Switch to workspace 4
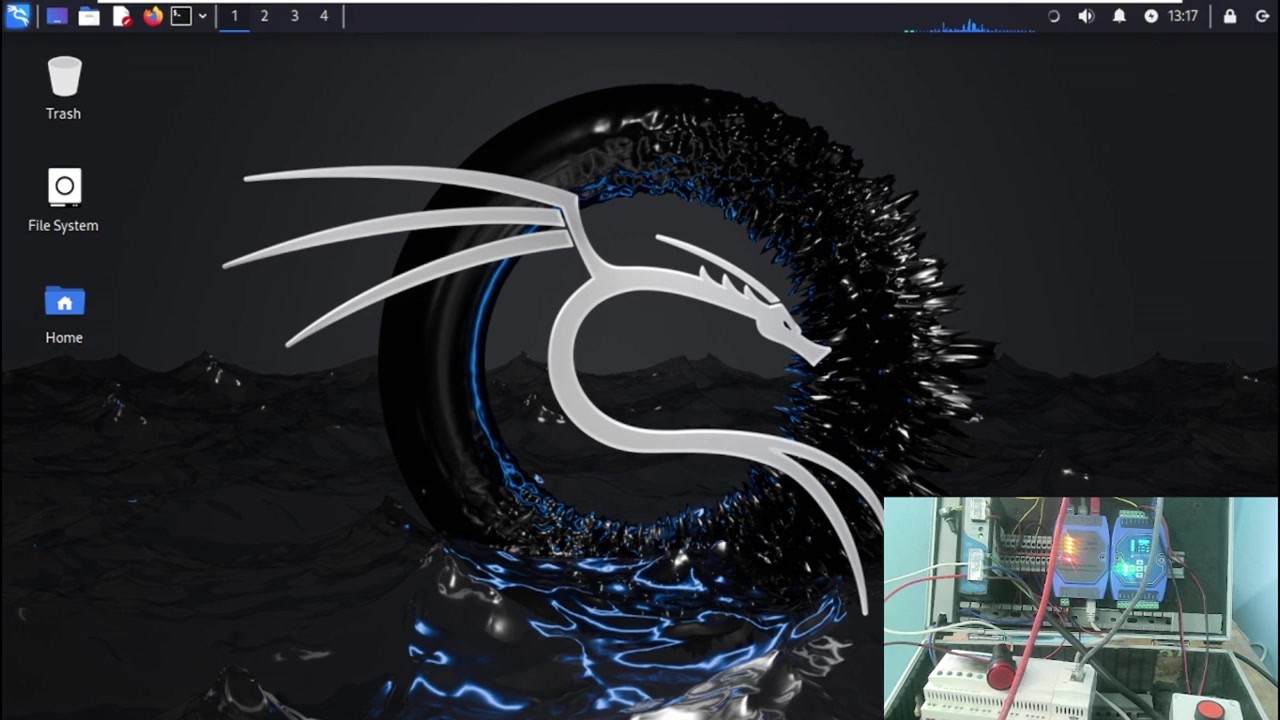The height and width of the screenshot is (720, 1280). (x=324, y=16)
